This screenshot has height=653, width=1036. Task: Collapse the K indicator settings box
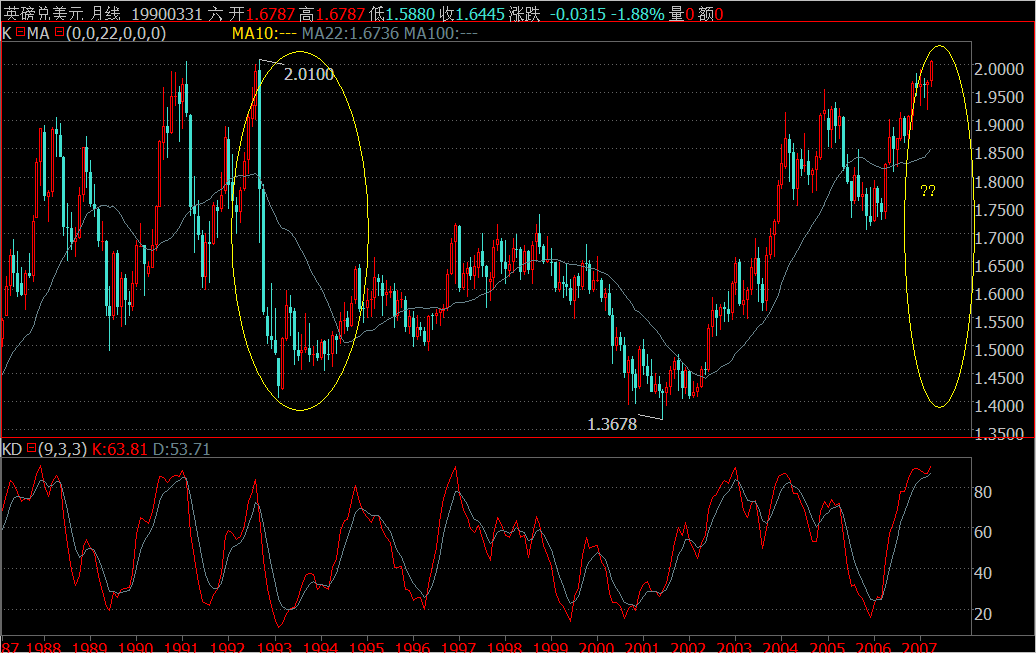[x=18, y=33]
